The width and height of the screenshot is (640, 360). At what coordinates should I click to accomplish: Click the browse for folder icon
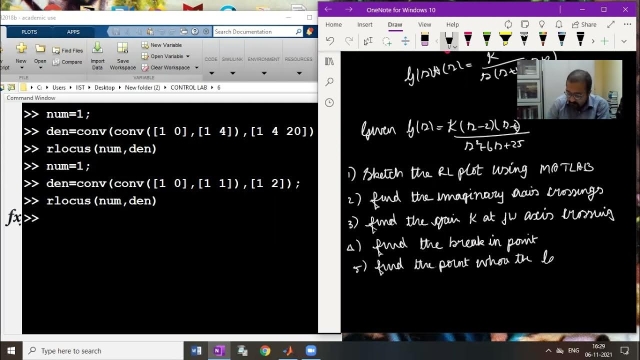point(11,87)
